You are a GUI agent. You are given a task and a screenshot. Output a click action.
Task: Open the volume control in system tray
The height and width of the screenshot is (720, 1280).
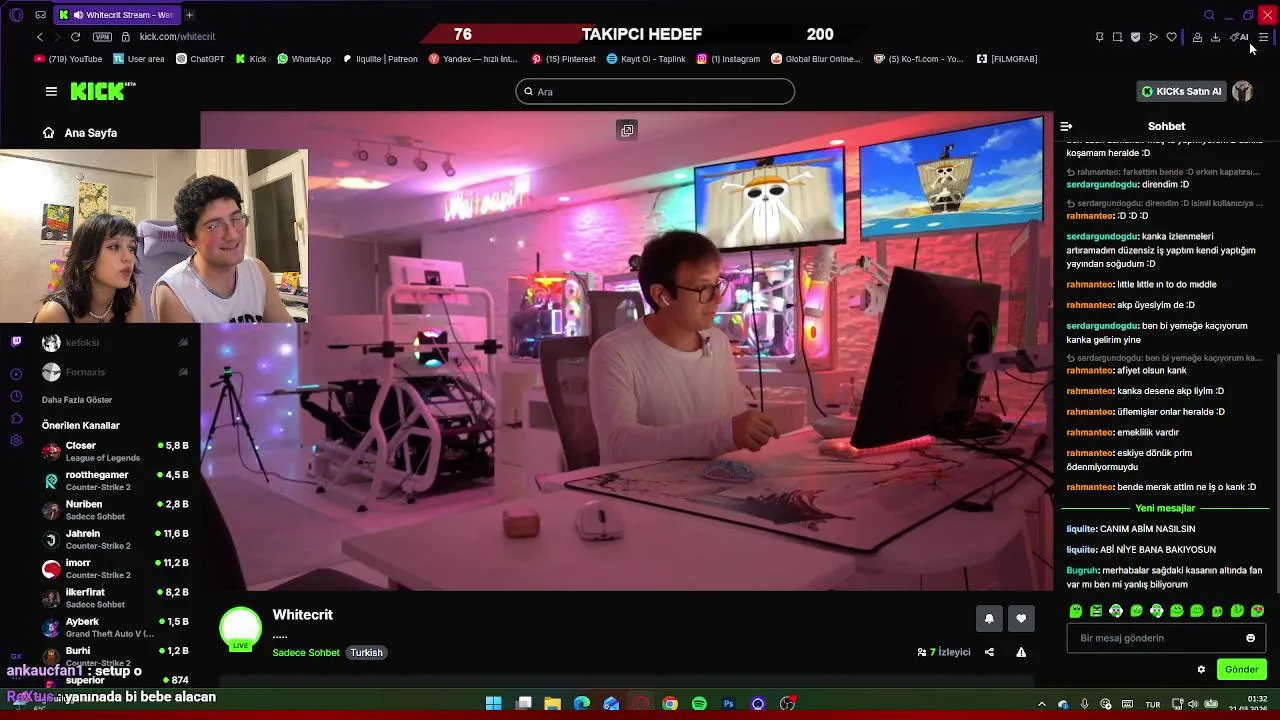pos(1194,704)
